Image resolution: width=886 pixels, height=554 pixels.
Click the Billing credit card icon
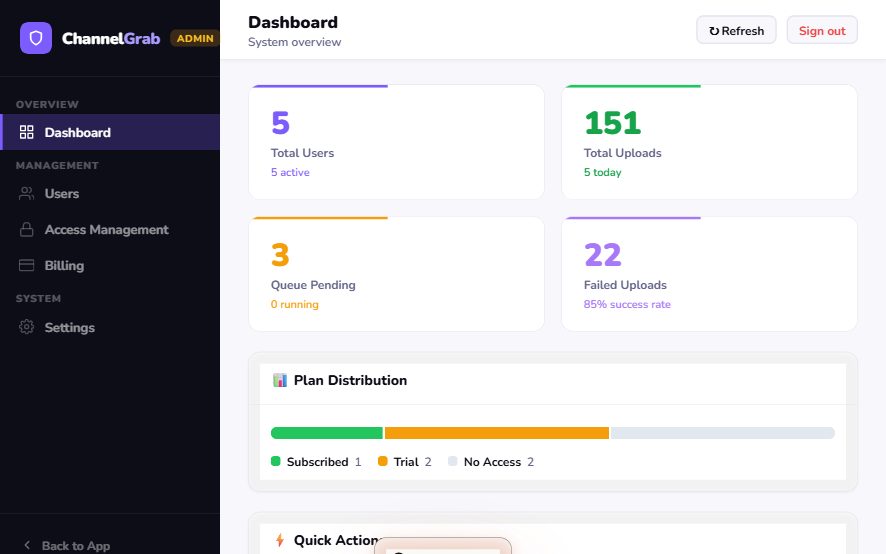(x=27, y=265)
